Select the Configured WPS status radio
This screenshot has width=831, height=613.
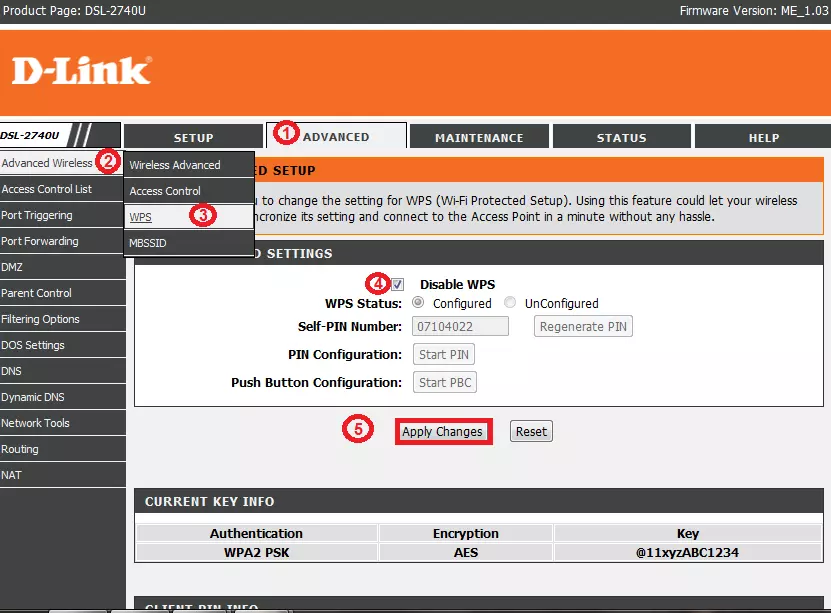click(x=418, y=303)
